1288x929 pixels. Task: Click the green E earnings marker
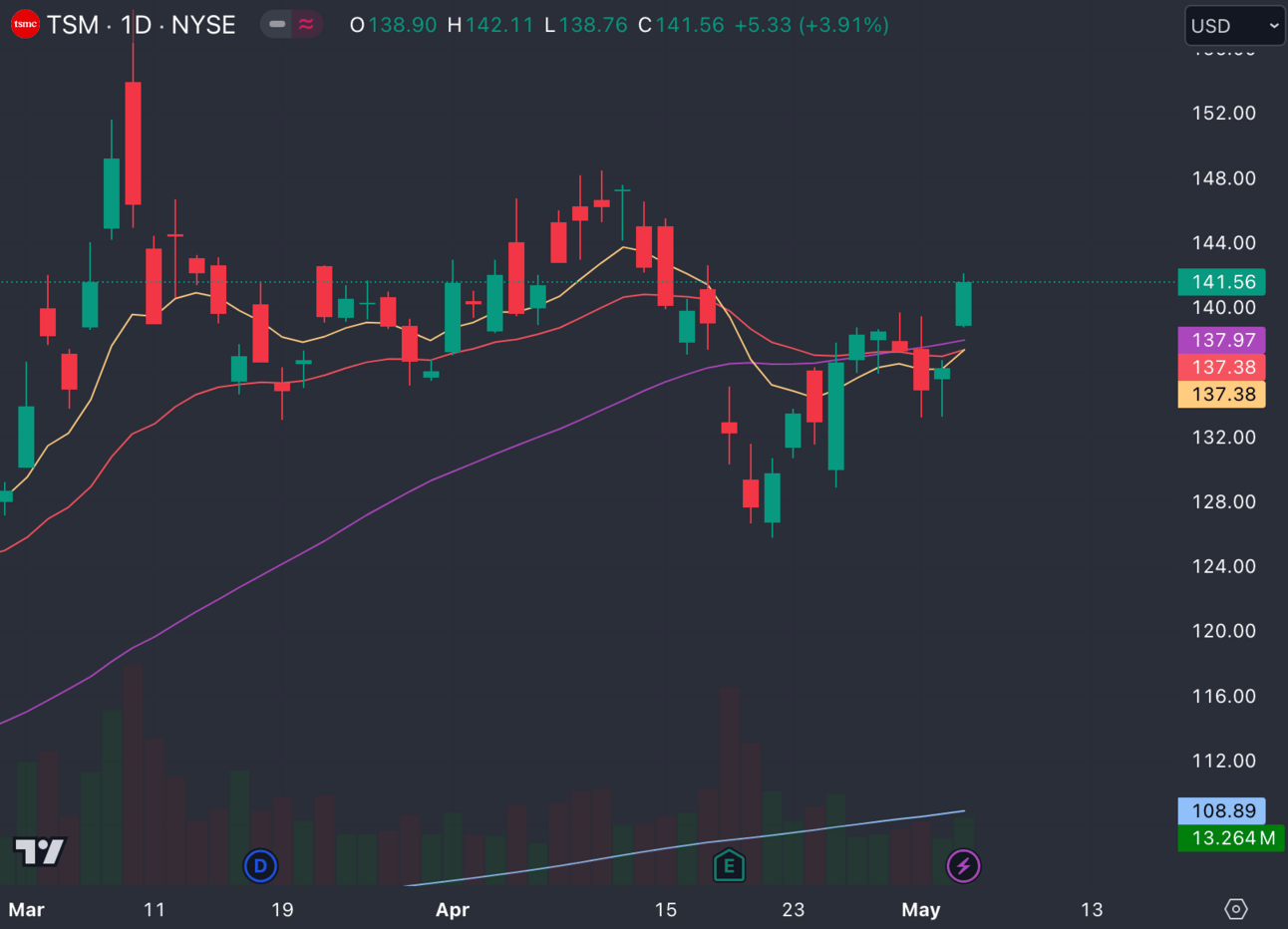click(x=729, y=865)
